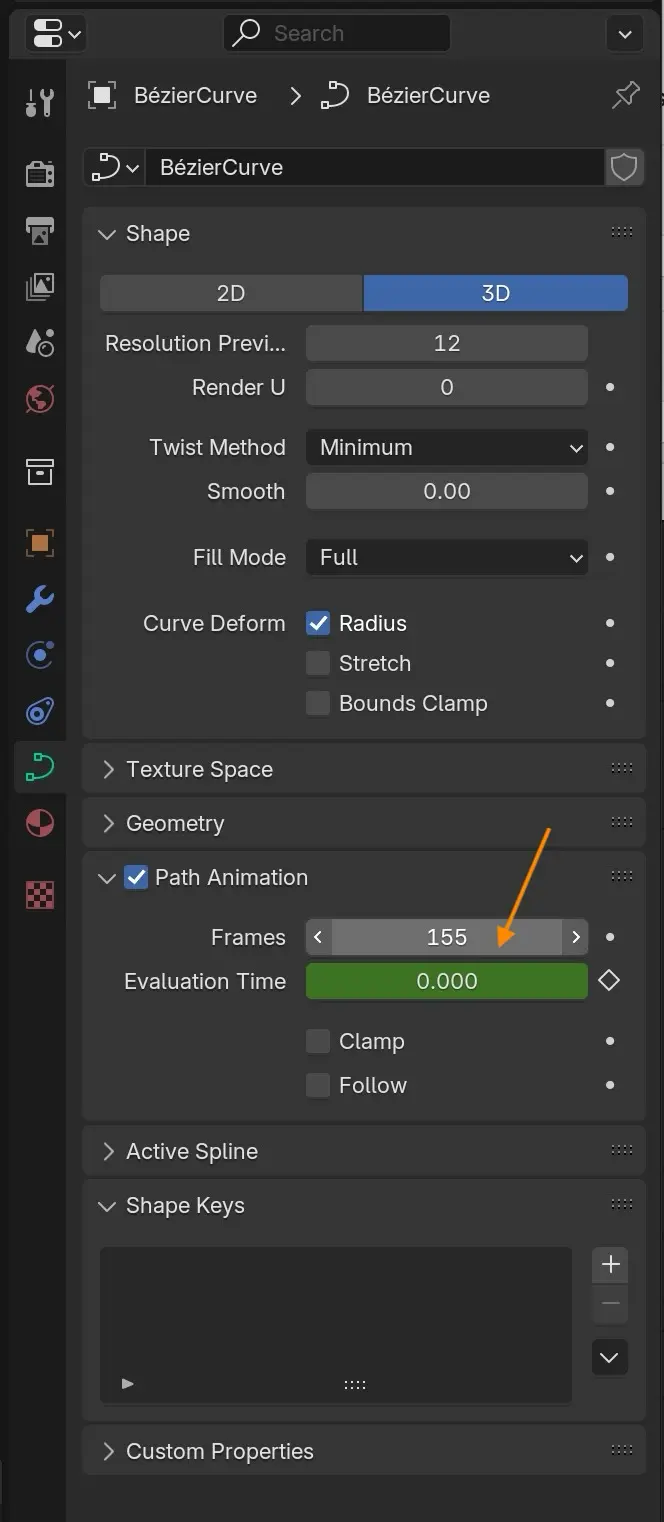Click the fake user shield icon
Screen dimensions: 664x1522
[624, 167]
